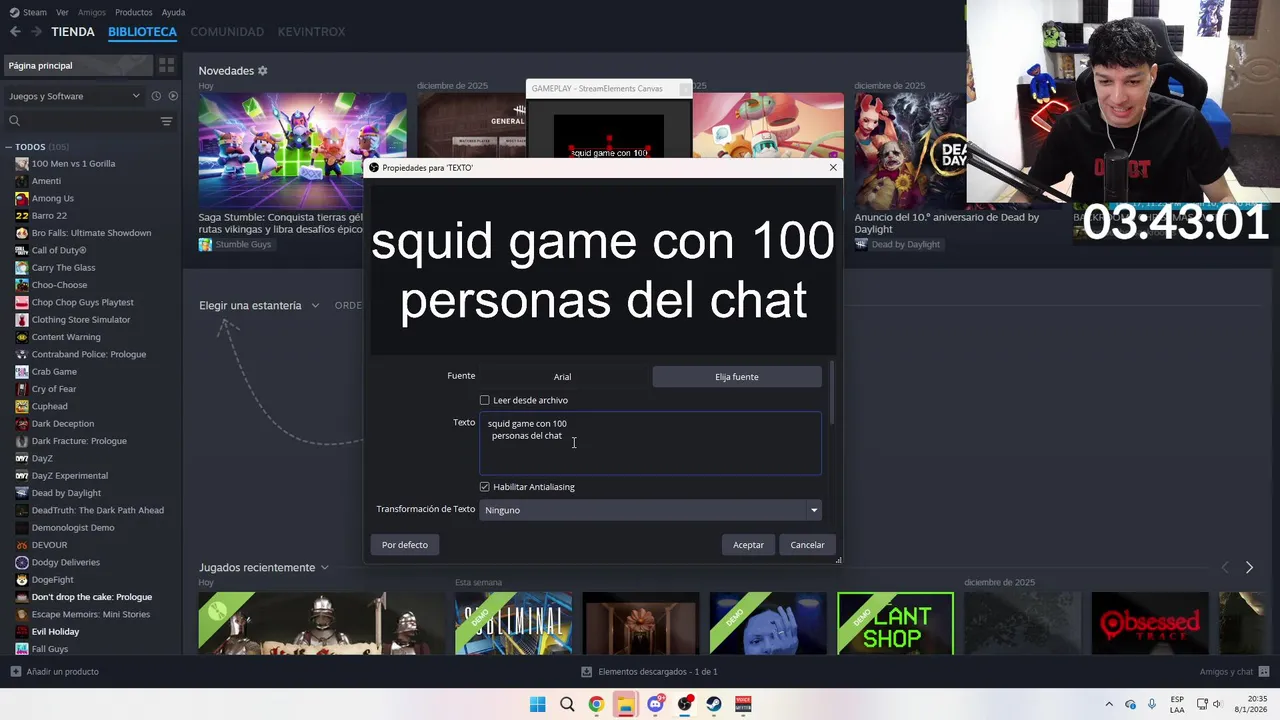Open KEVINTROX profile tab

coord(311,32)
